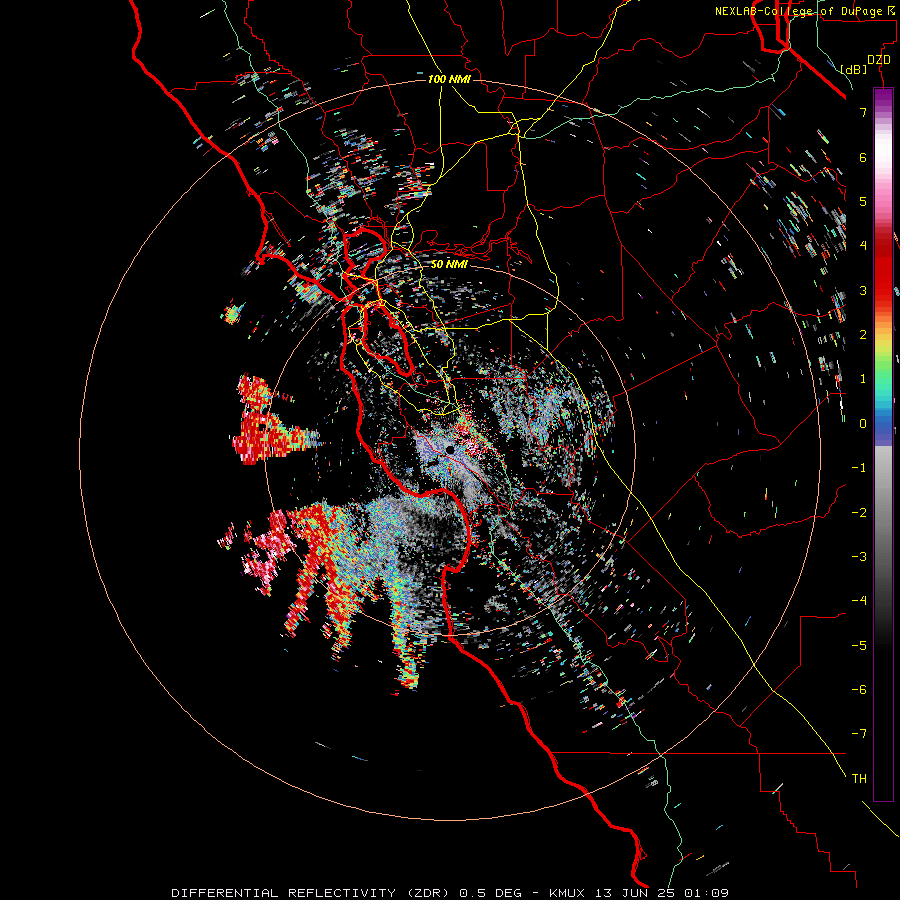Click the "TH" label below the color scale
This screenshot has width=900, height=900.
pyautogui.click(x=859, y=779)
